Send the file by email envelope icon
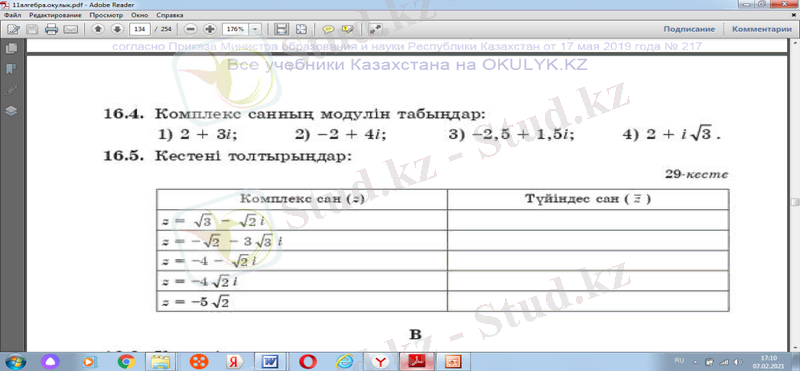Viewport: 800px width, 371px height. [70, 29]
